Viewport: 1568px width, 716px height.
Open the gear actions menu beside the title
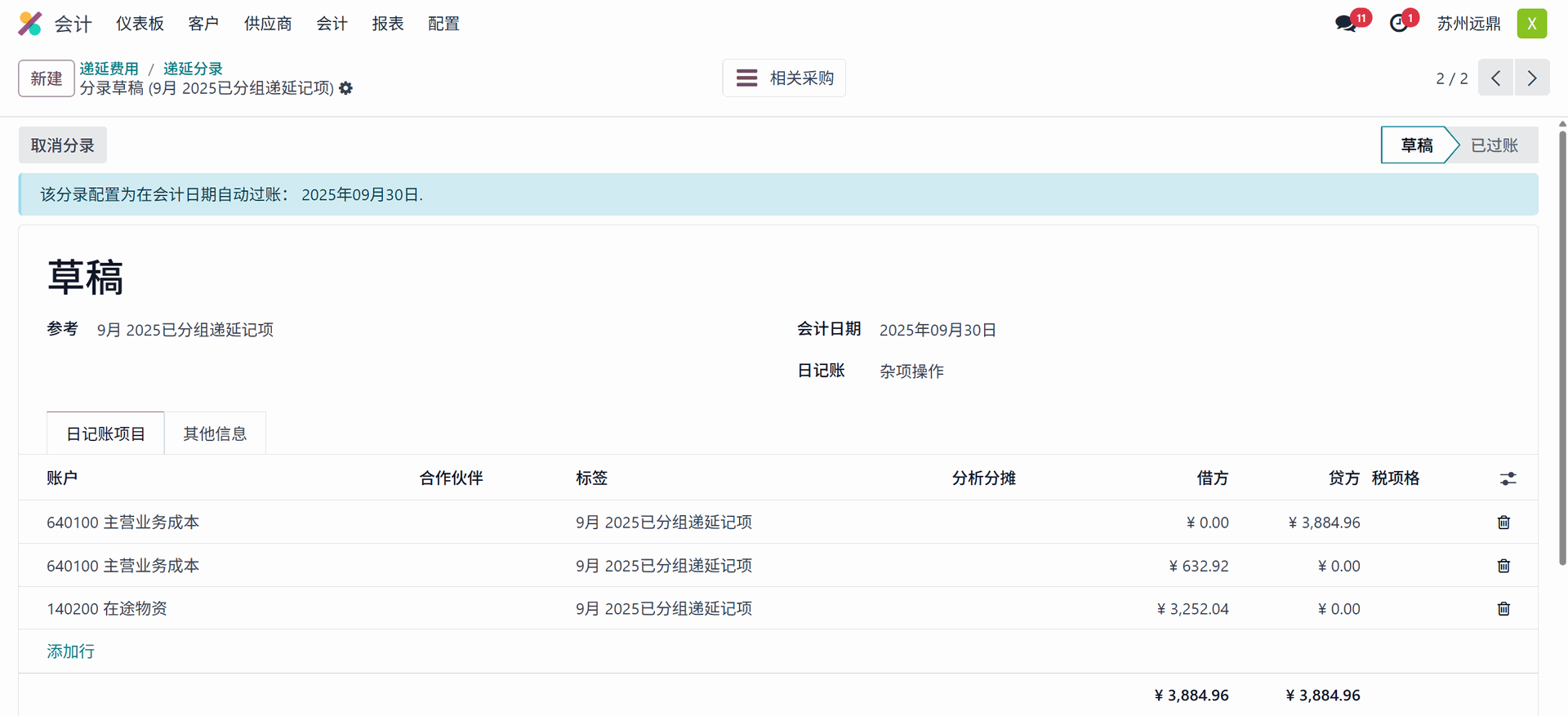(346, 88)
